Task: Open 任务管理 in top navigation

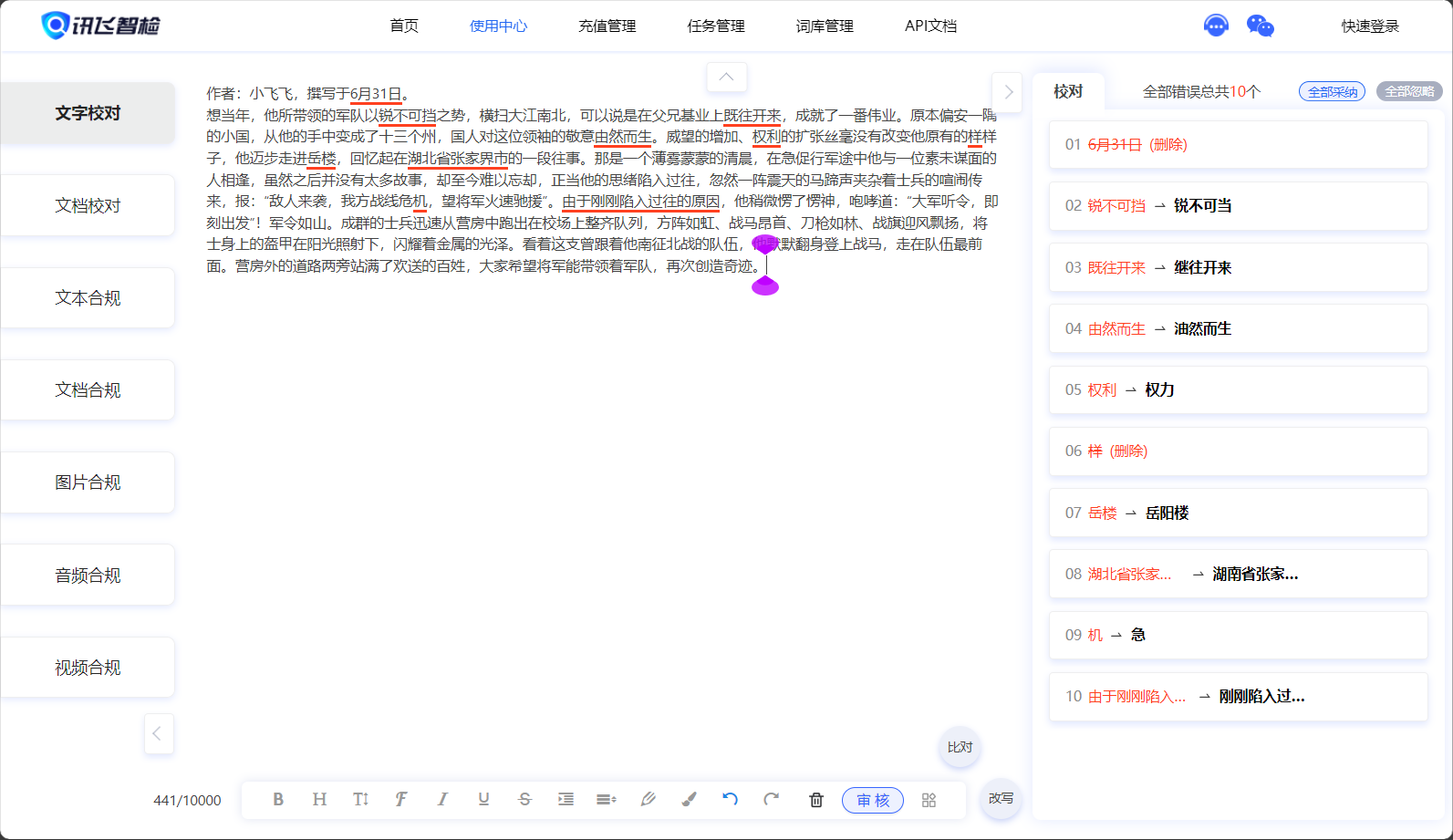Action: 716,26
